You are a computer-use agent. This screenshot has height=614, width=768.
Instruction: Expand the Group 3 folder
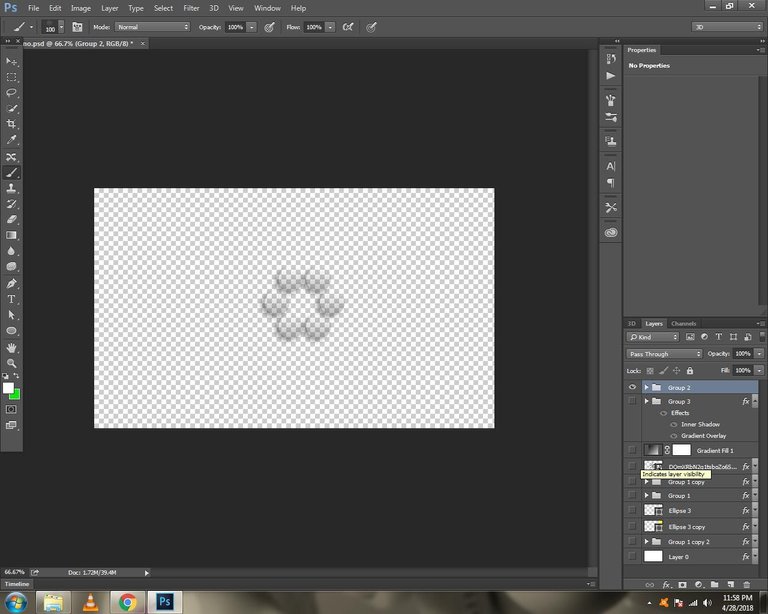[647, 401]
